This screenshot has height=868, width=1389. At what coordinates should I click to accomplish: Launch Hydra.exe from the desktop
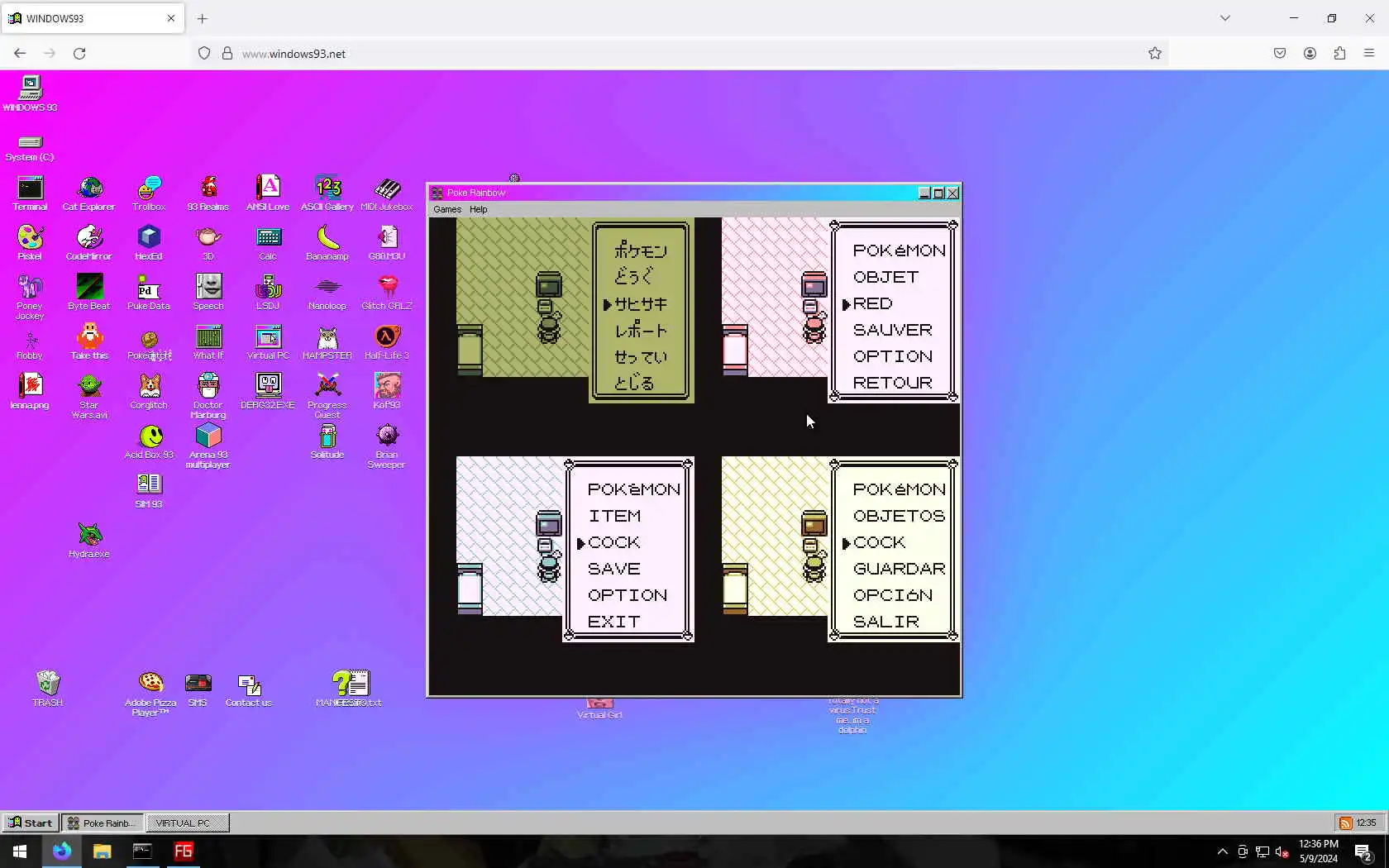point(89,541)
